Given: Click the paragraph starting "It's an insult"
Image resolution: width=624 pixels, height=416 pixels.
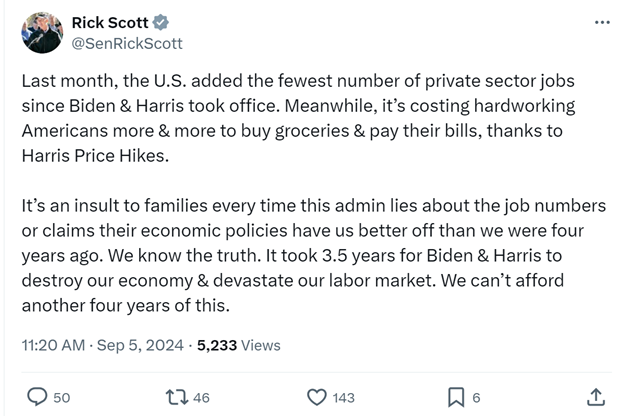Looking at the screenshot, I should [x=314, y=256].
